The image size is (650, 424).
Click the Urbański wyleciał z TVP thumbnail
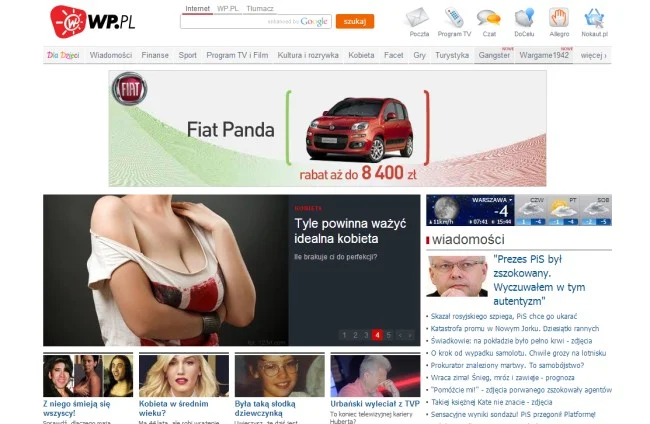375,375
